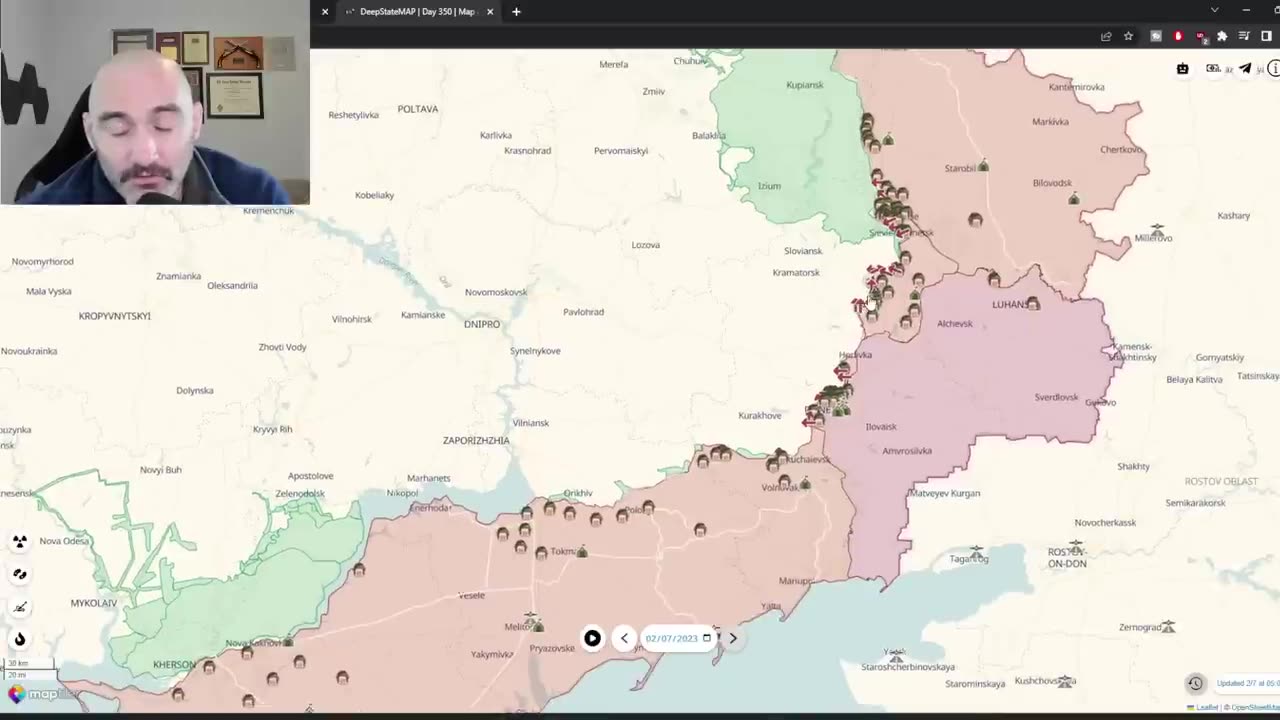Advance to the next date on timeline
The image size is (1280, 720).
733,638
